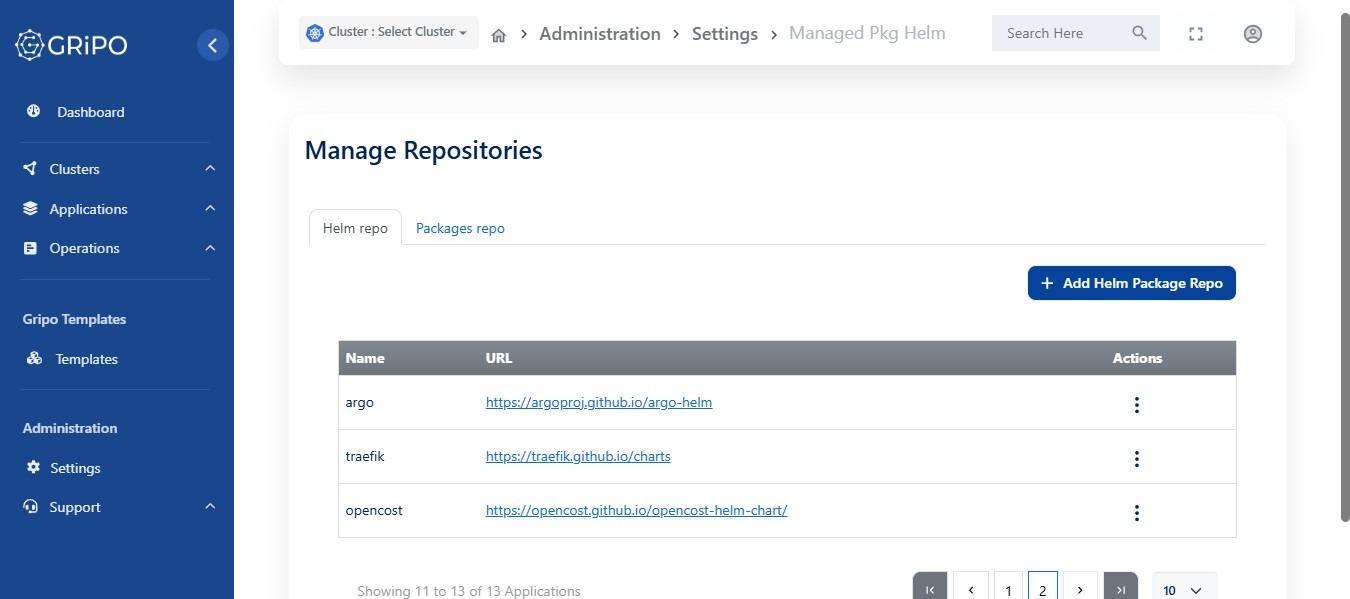
Task: Collapse the sidebar with the arrow button
Action: coord(212,45)
